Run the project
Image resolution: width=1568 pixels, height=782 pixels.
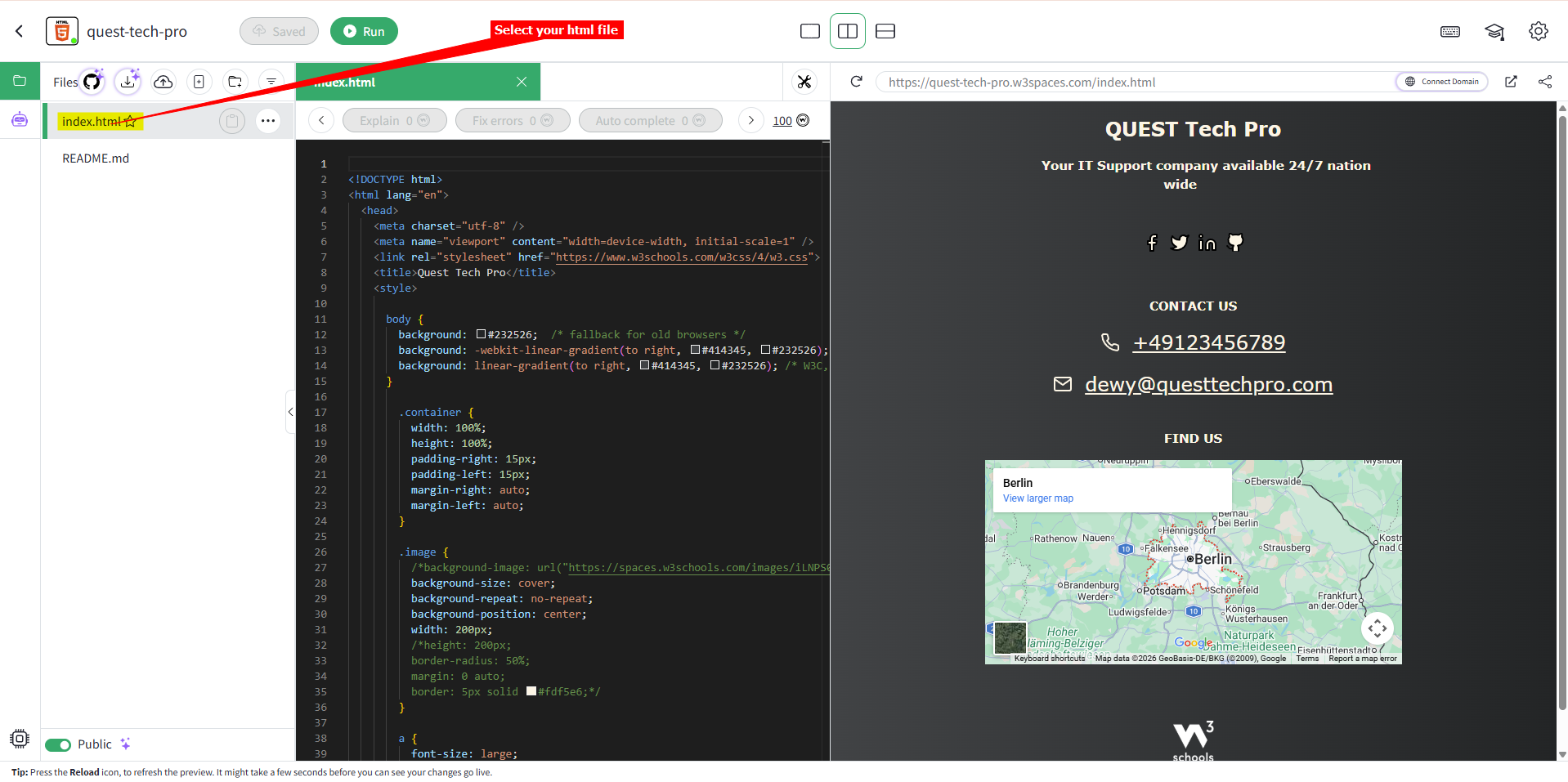[x=364, y=31]
